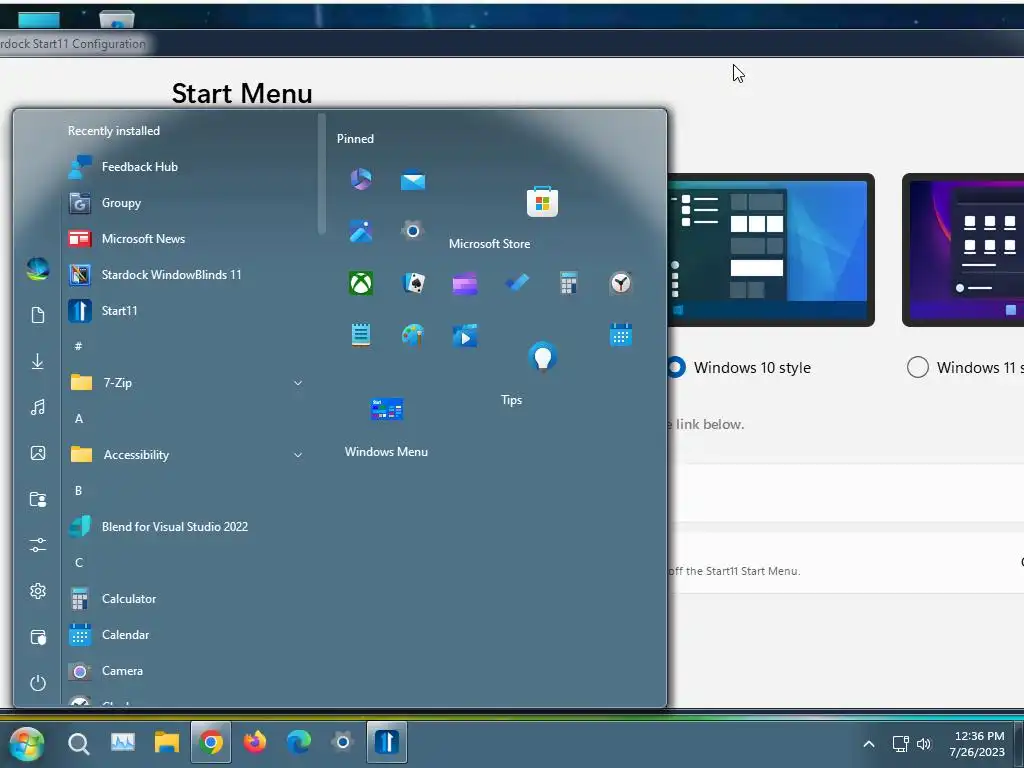1024x768 pixels.
Task: Show hidden tray icons chevron
Action: [x=869, y=743]
